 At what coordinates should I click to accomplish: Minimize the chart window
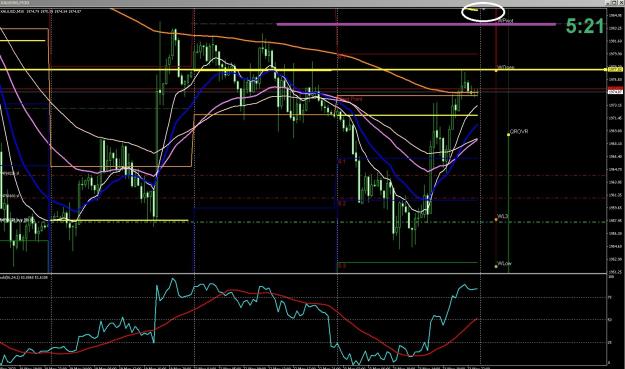coord(607,2)
